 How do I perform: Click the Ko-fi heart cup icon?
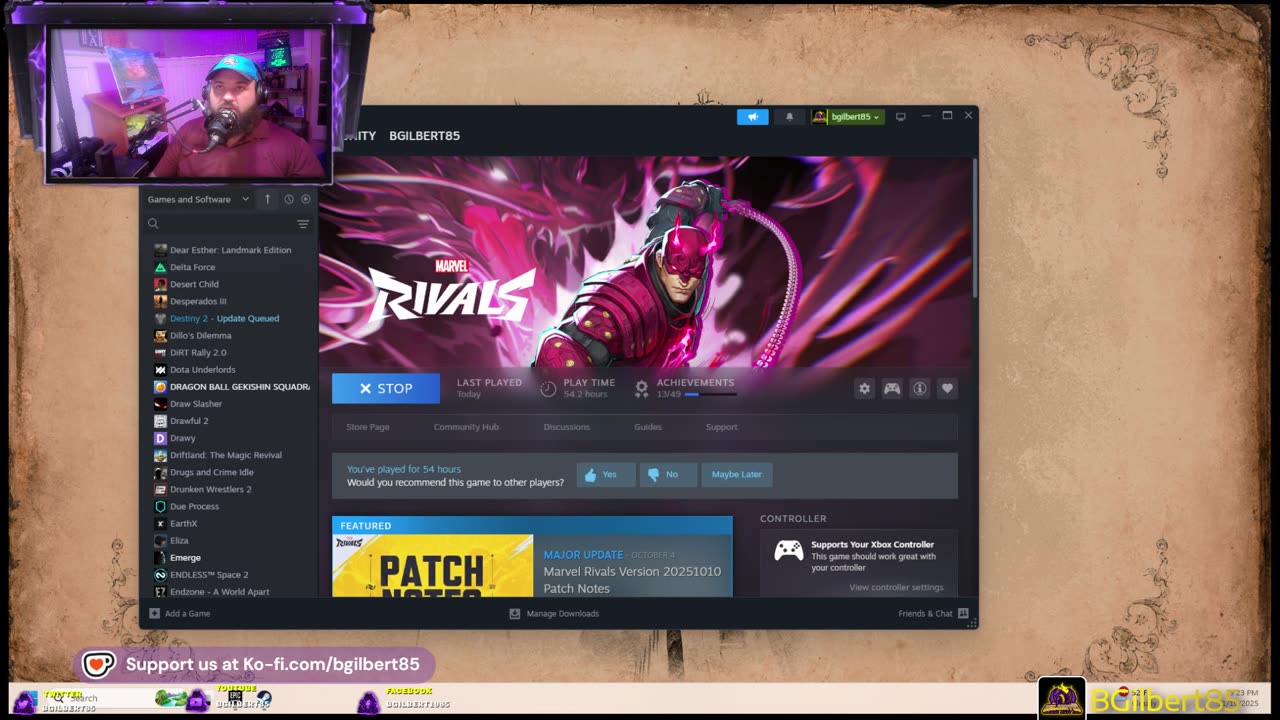tap(98, 665)
